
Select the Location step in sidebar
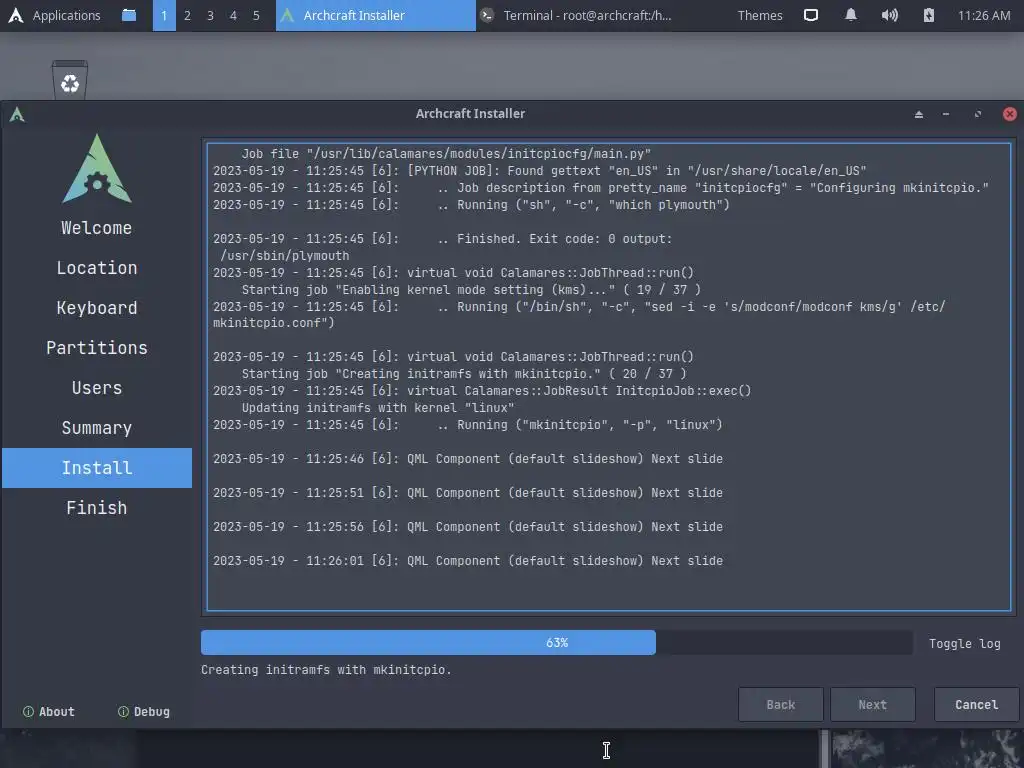[x=97, y=268]
